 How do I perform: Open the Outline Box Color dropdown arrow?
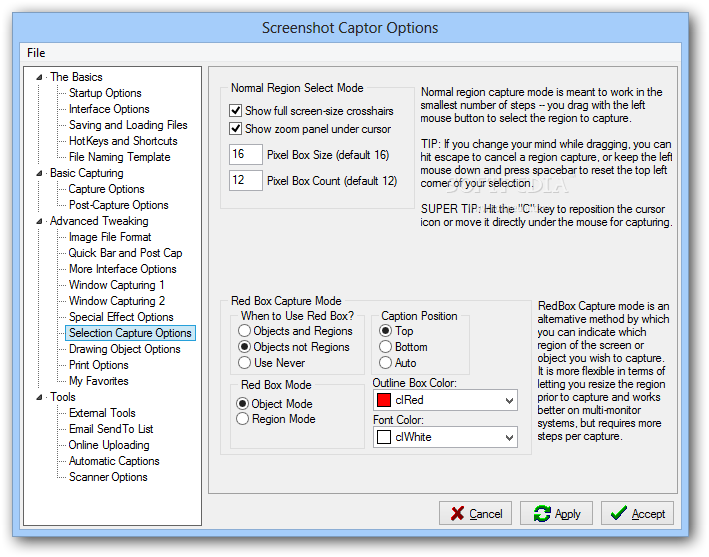(x=509, y=401)
